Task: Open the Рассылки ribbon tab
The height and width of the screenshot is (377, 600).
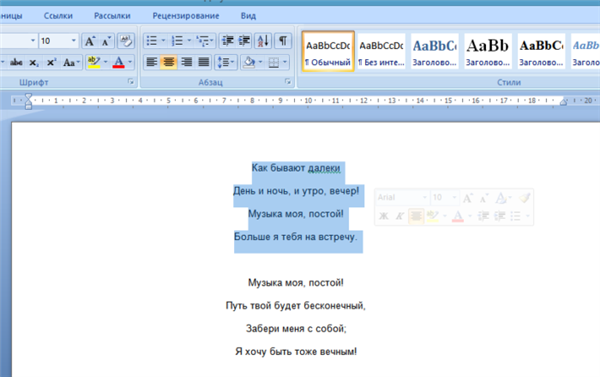Action: tap(112, 16)
